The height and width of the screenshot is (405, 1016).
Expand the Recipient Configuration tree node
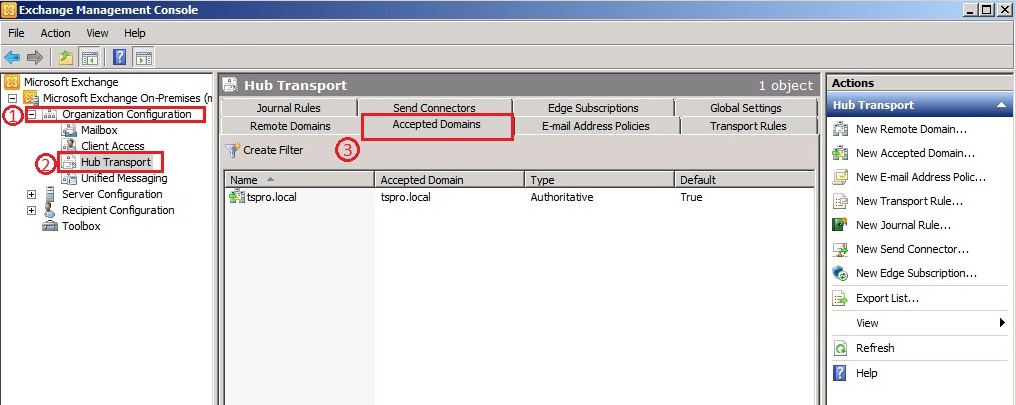click(32, 210)
